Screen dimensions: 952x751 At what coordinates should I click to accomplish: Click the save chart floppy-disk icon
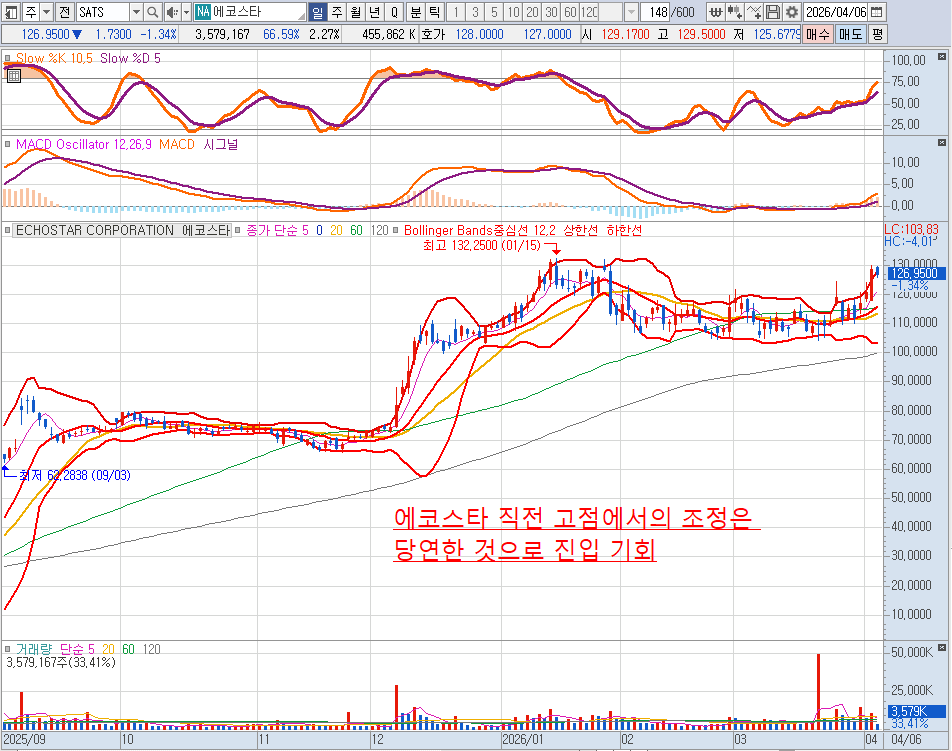tap(772, 12)
